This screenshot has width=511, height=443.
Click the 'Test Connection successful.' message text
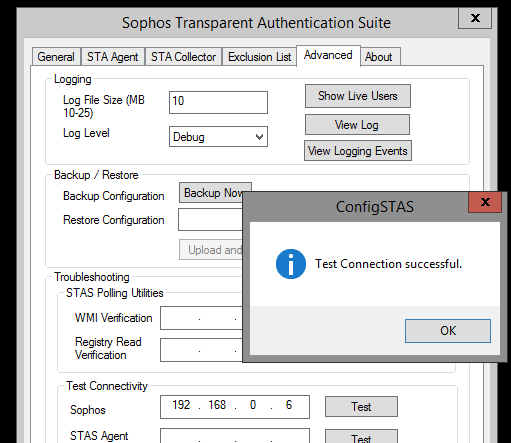(x=388, y=264)
